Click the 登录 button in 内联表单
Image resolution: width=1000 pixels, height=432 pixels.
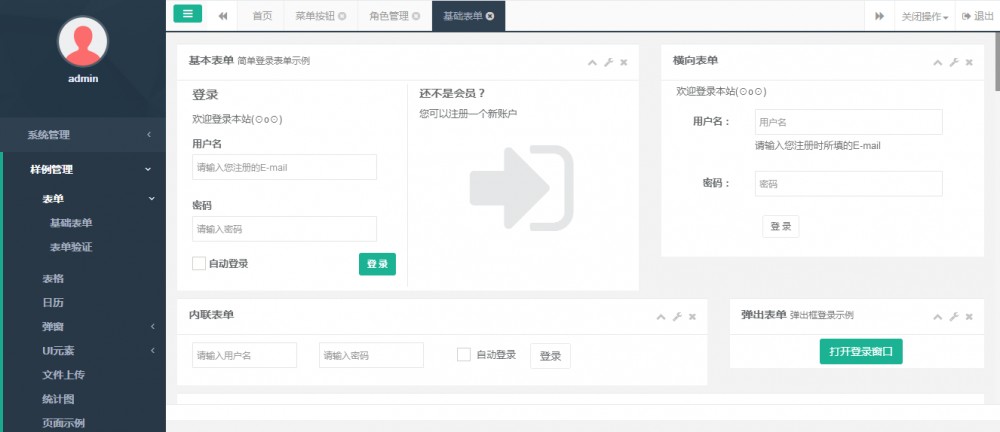tap(550, 356)
